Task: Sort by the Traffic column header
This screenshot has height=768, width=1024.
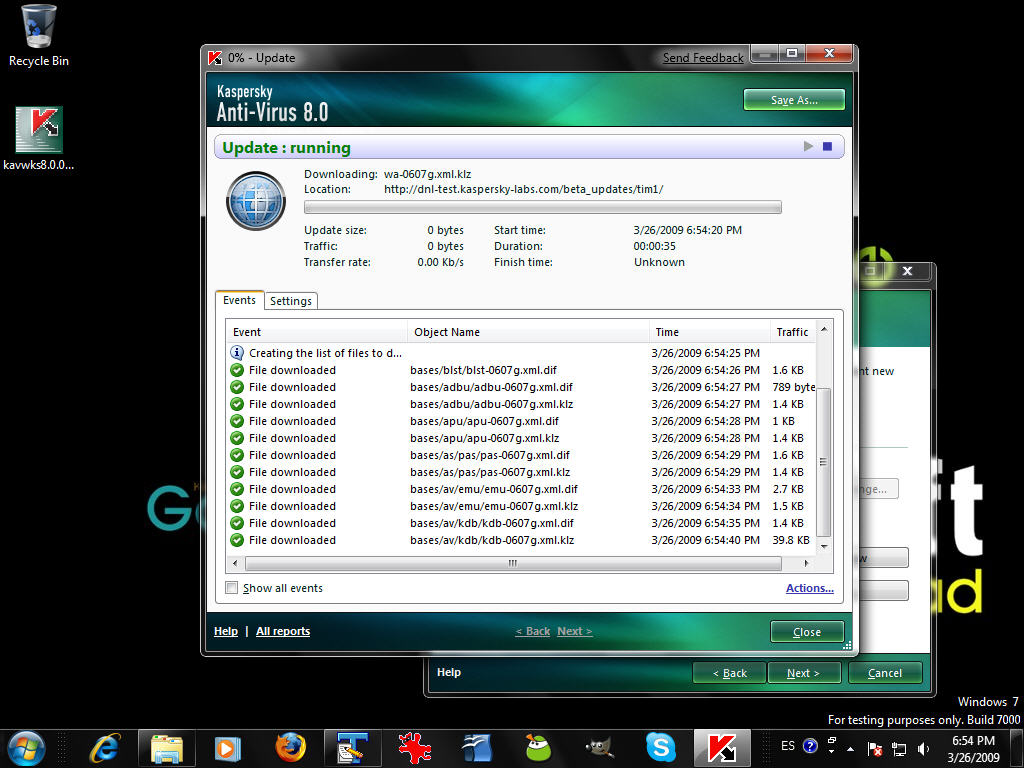Action: pos(793,332)
